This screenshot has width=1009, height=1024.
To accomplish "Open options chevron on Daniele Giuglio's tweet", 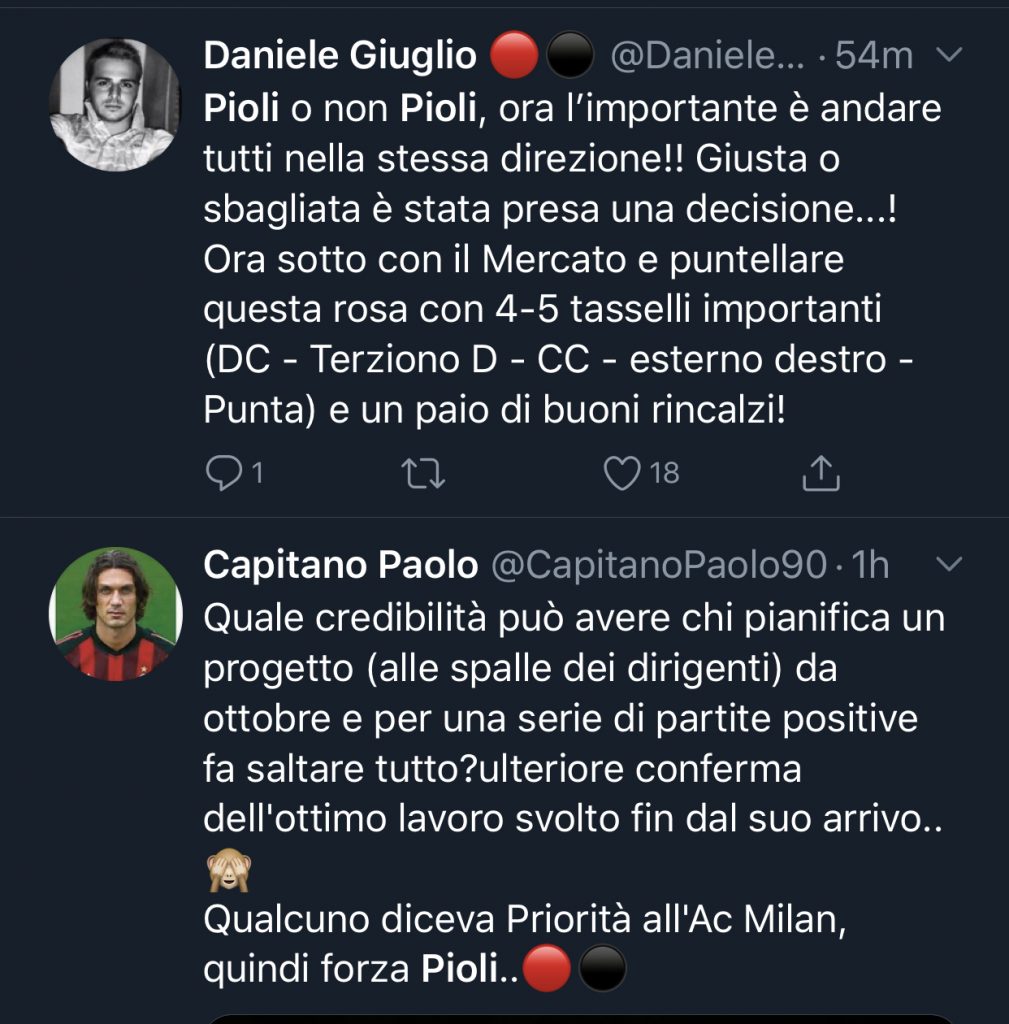I will click(x=946, y=55).
